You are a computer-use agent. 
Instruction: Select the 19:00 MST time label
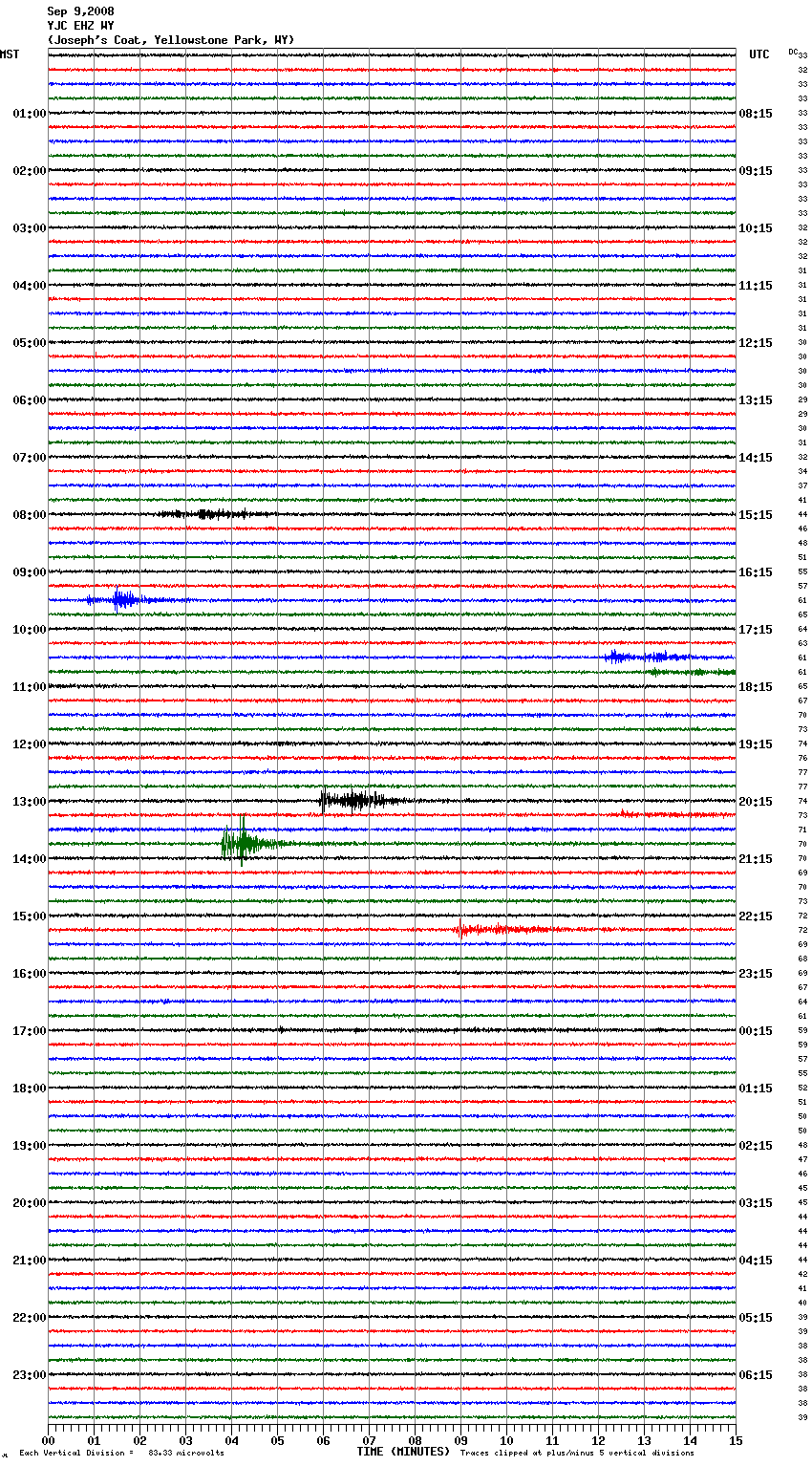[x=30, y=1146]
